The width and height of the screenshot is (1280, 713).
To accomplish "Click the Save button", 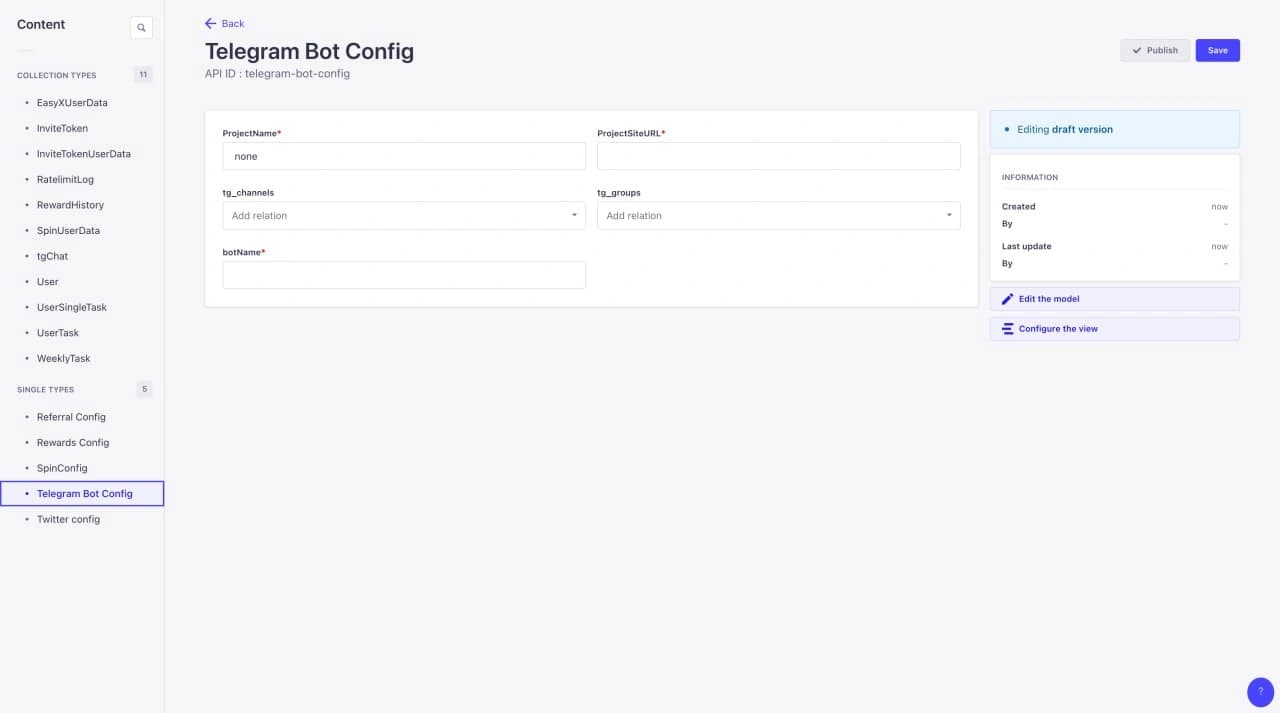I will pos(1217,50).
